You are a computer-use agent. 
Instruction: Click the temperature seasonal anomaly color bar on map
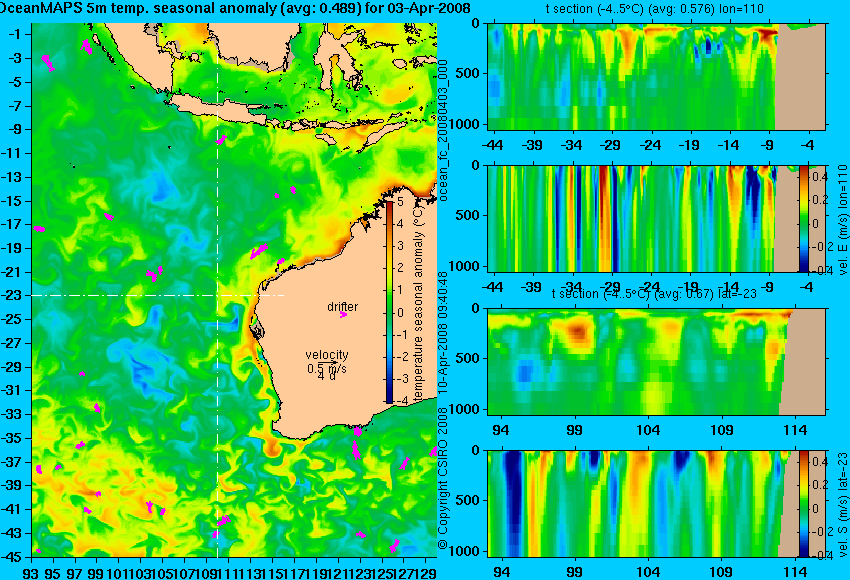389,302
